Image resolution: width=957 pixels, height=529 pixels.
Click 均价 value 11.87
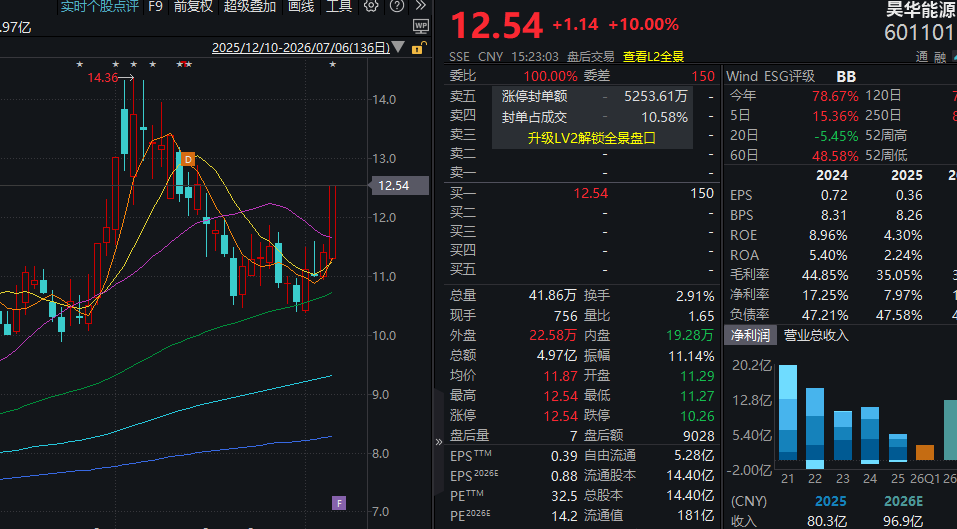[x=560, y=376]
